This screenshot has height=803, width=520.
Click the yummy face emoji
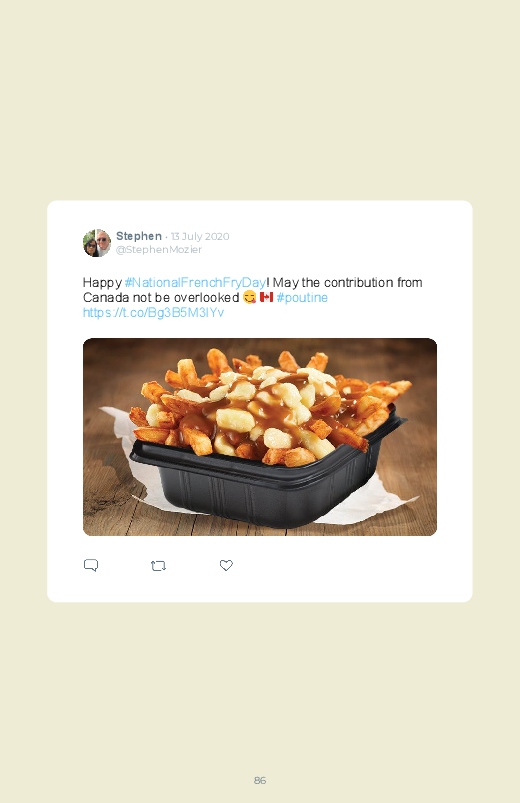249,297
